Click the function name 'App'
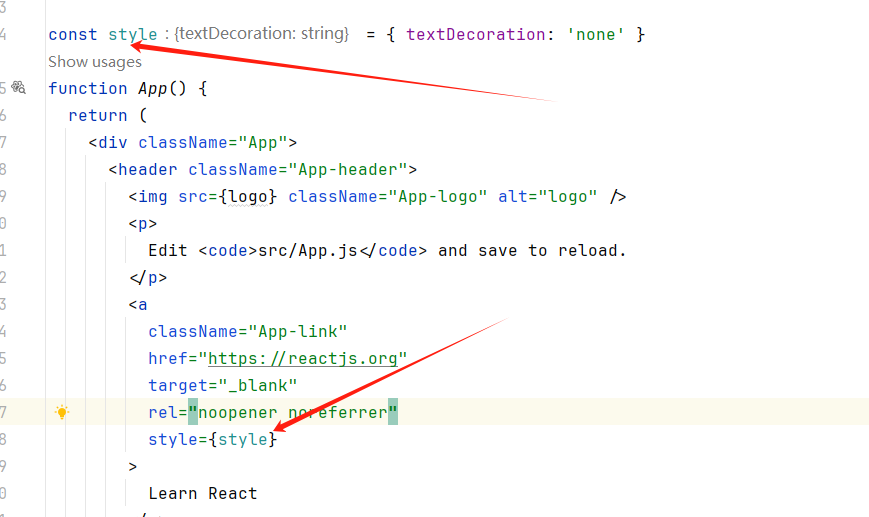The image size is (869, 517). [153, 89]
